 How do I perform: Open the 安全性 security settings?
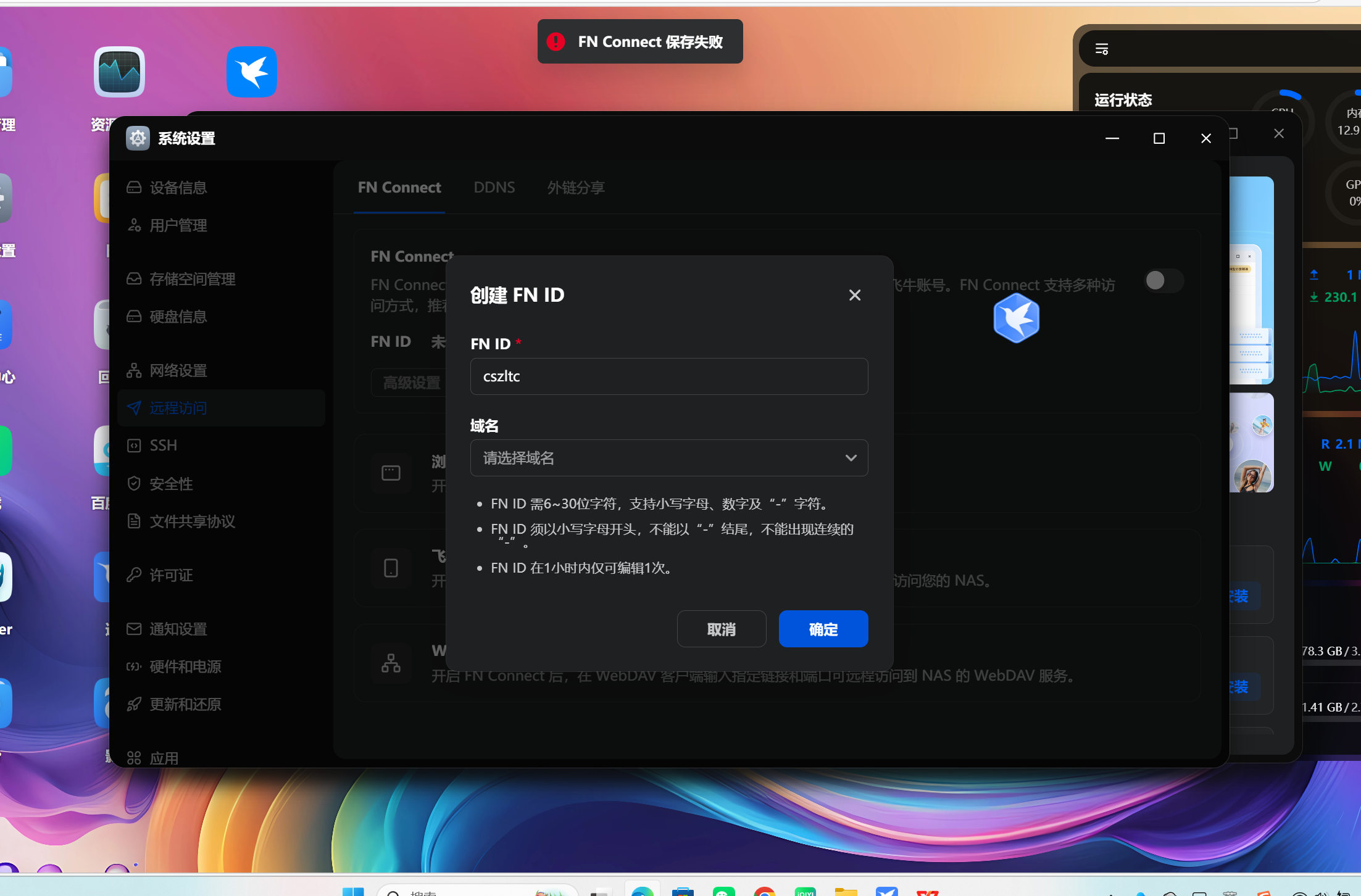(x=171, y=484)
